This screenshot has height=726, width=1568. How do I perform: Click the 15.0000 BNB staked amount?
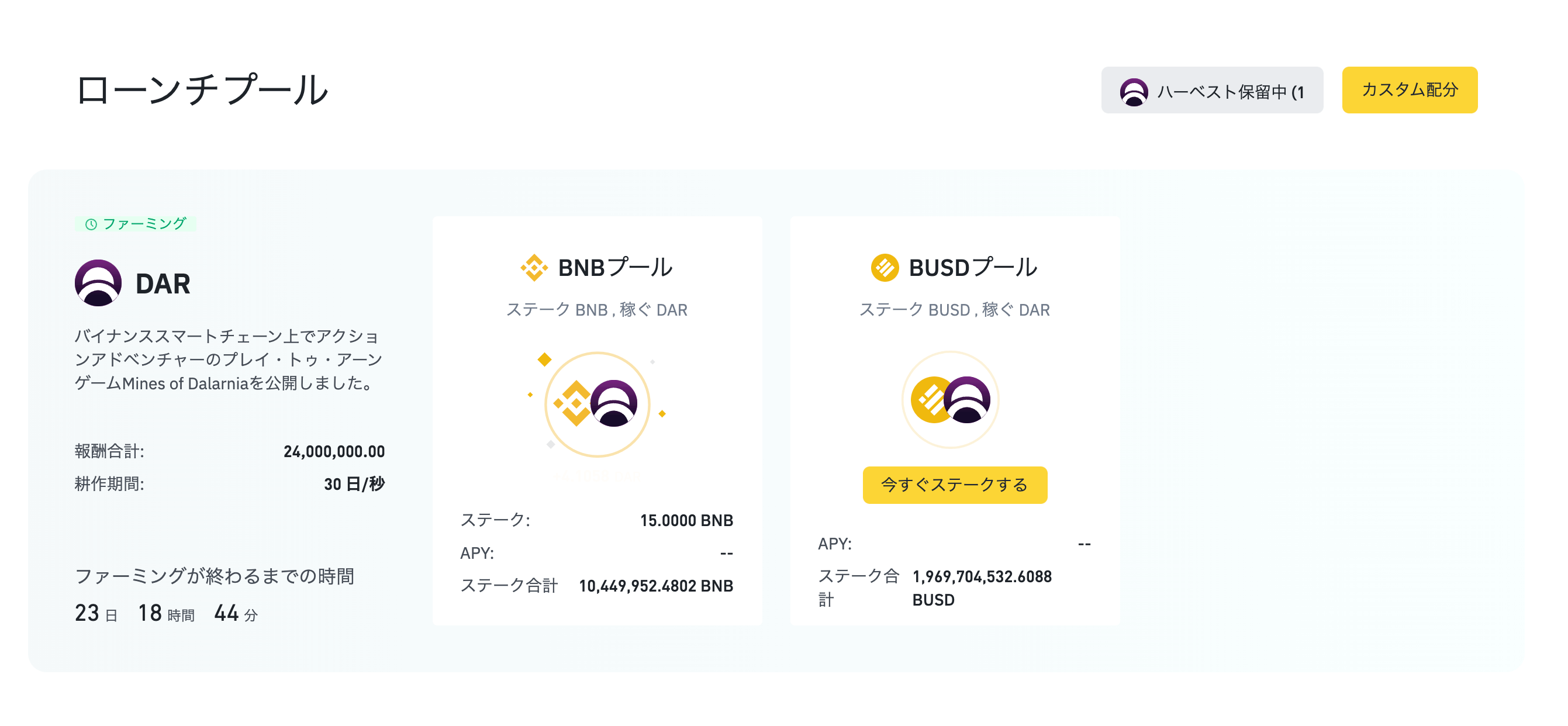pyautogui.click(x=686, y=520)
